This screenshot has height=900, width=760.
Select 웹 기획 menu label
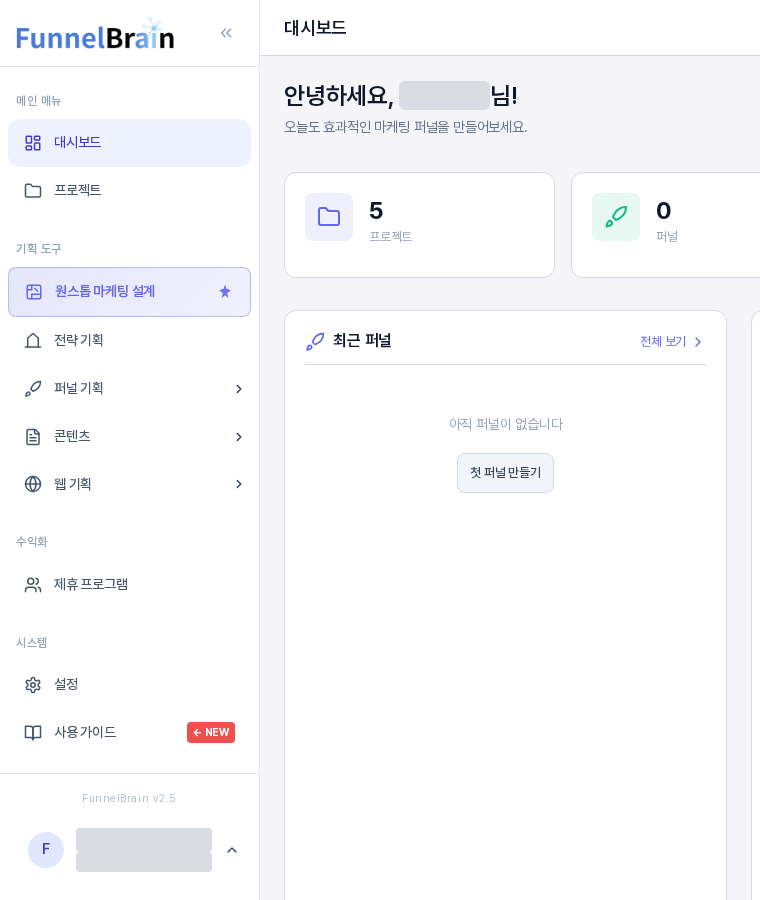(72, 484)
